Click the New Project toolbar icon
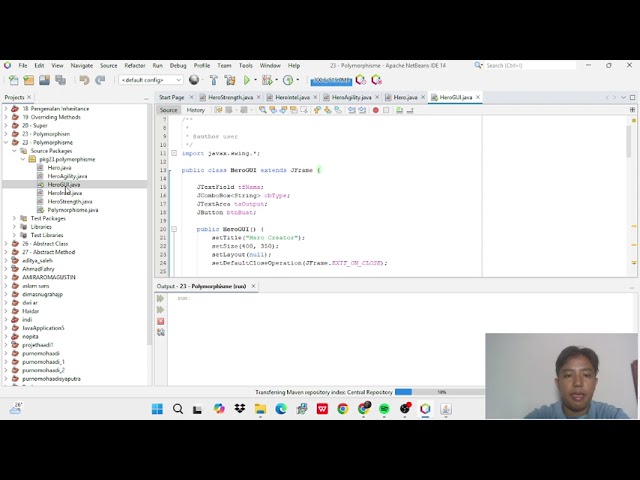 click(x=29, y=80)
